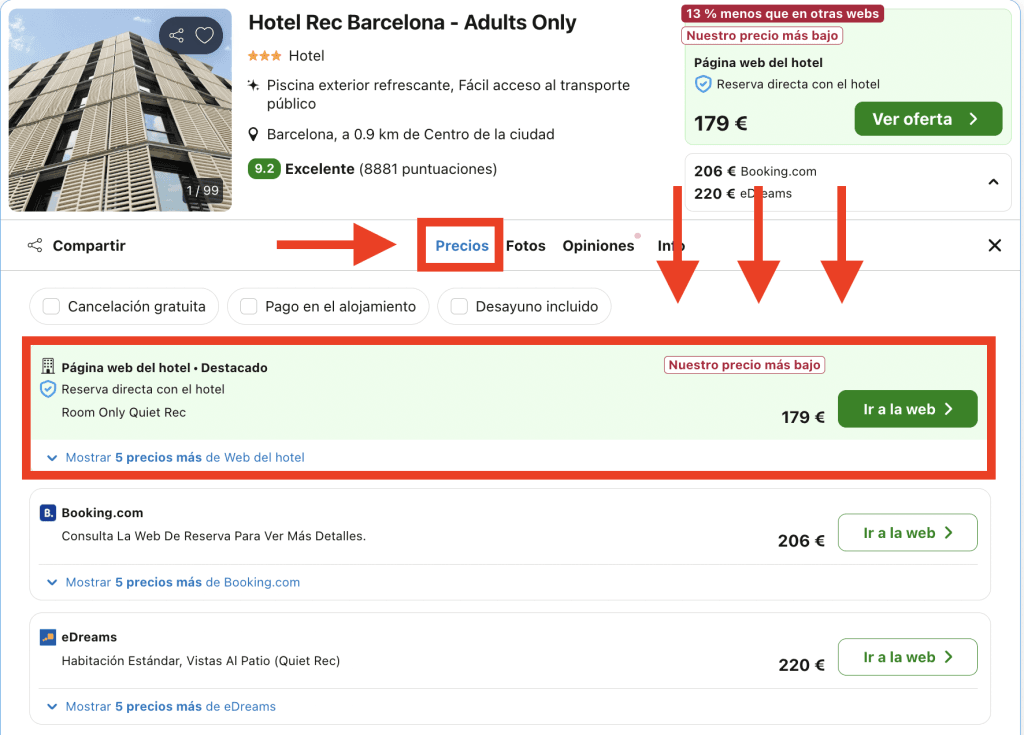Toggle the Desayuno incluido checkbox
Viewport: 1024px width, 735px height.
point(460,307)
